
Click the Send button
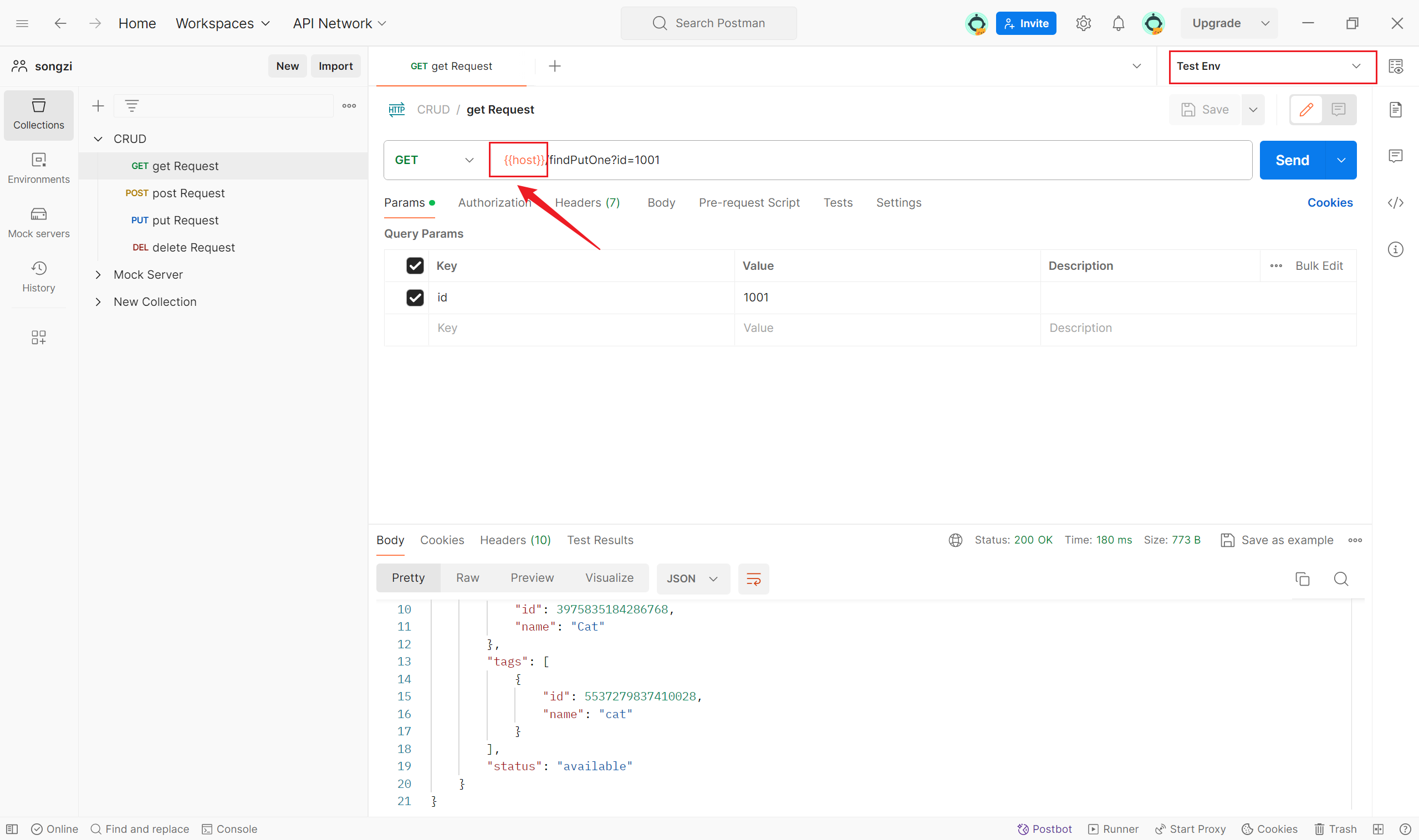click(x=1292, y=160)
